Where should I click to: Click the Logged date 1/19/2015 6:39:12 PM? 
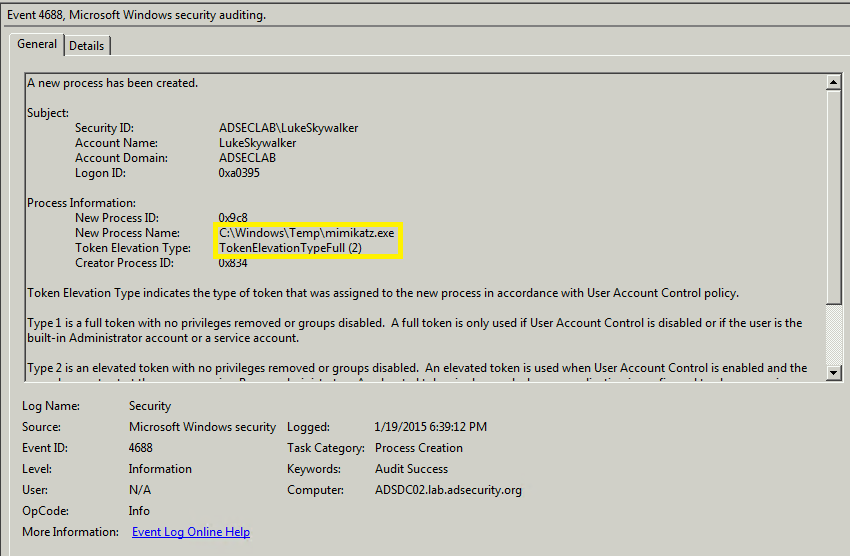coord(430,426)
